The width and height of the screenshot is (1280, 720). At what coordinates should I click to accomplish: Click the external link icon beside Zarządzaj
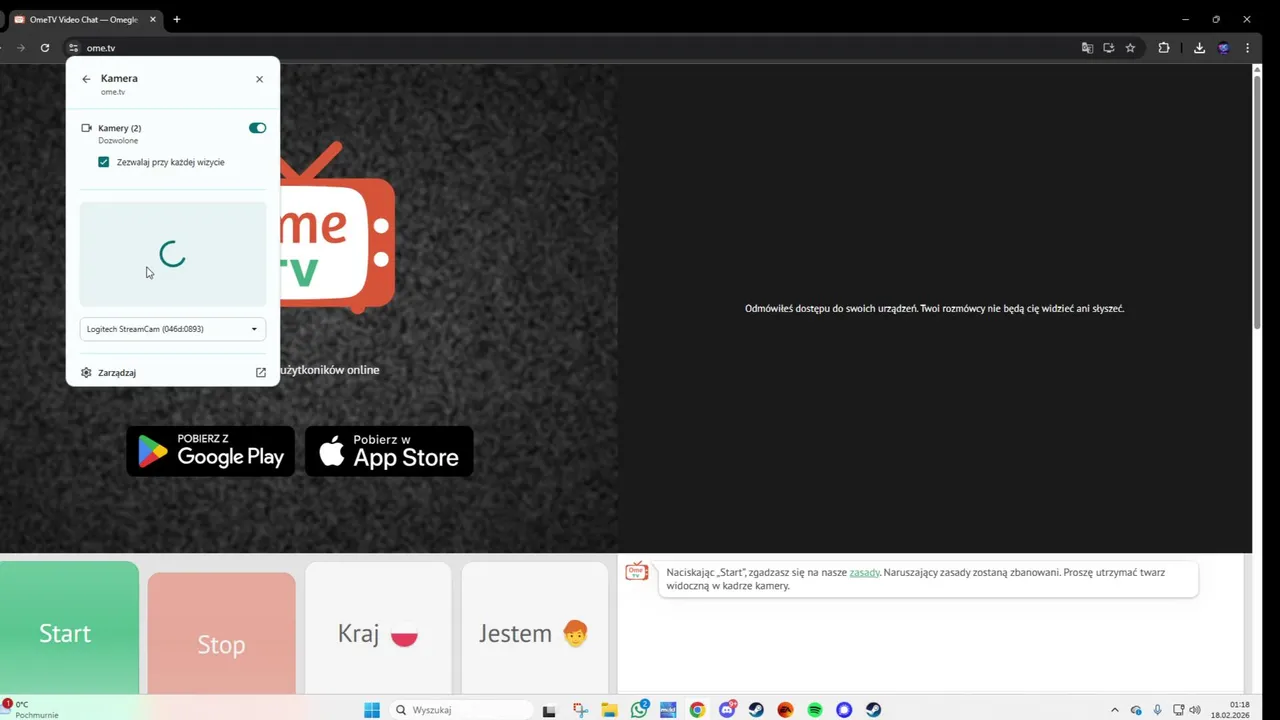261,373
